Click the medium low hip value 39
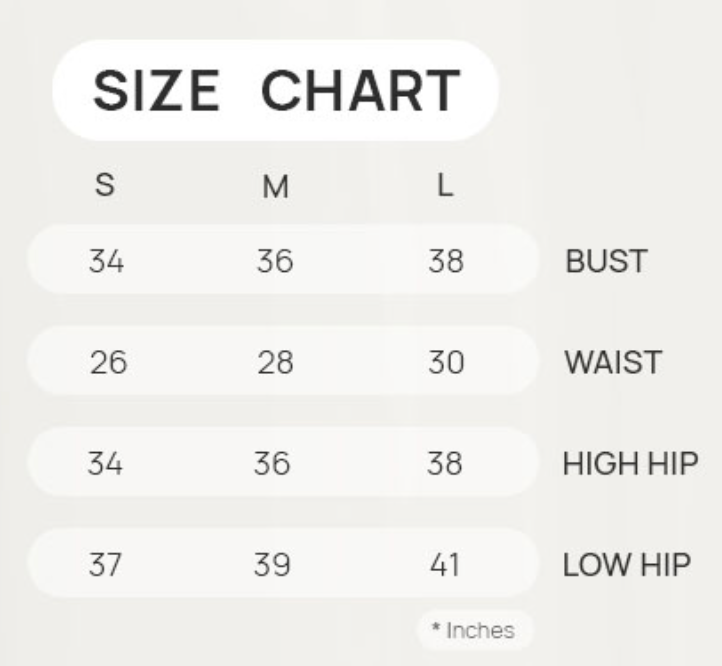722x666 pixels. (x=275, y=565)
